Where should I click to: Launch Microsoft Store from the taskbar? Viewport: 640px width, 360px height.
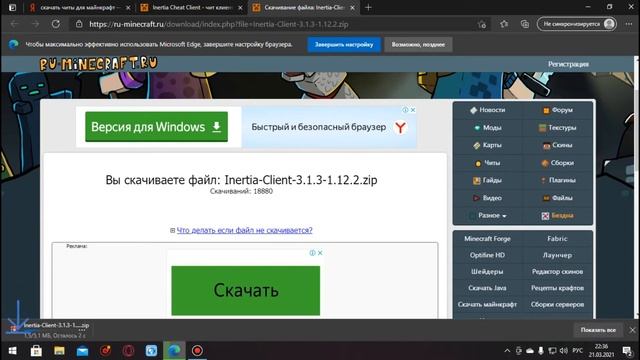pos(36,351)
